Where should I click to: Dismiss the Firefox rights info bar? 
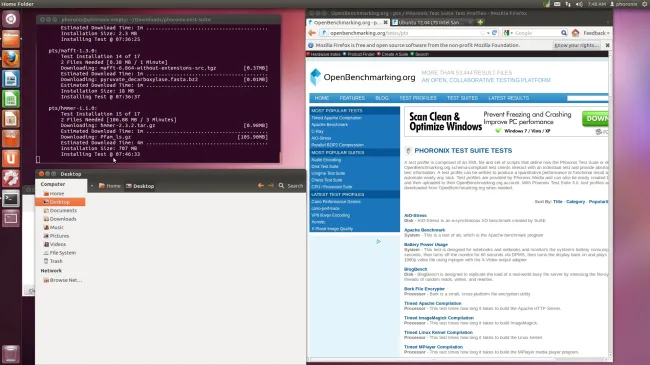[607, 45]
